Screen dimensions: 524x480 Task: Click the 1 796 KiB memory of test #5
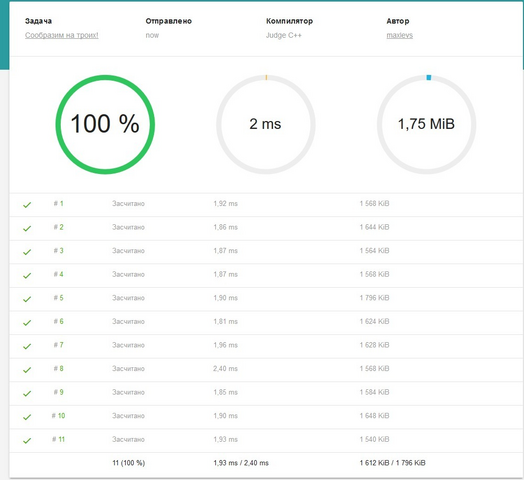(374, 297)
